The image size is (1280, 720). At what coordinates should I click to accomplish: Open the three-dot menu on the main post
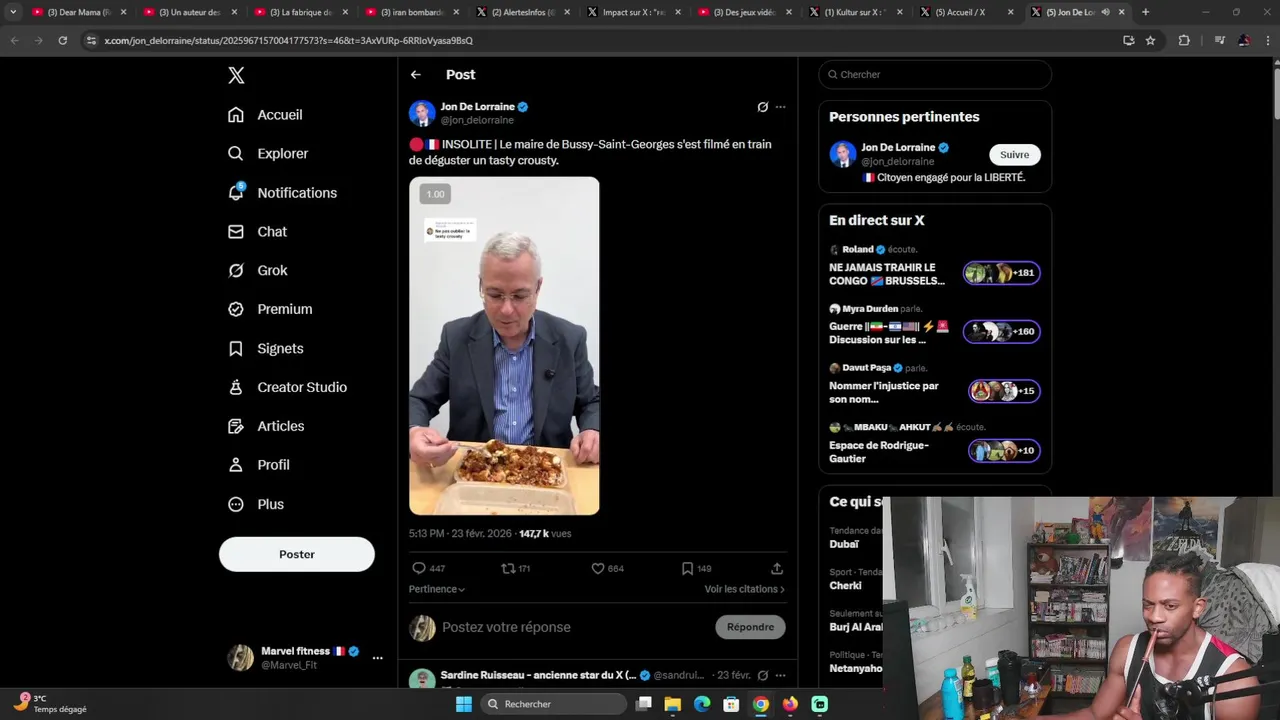[780, 107]
